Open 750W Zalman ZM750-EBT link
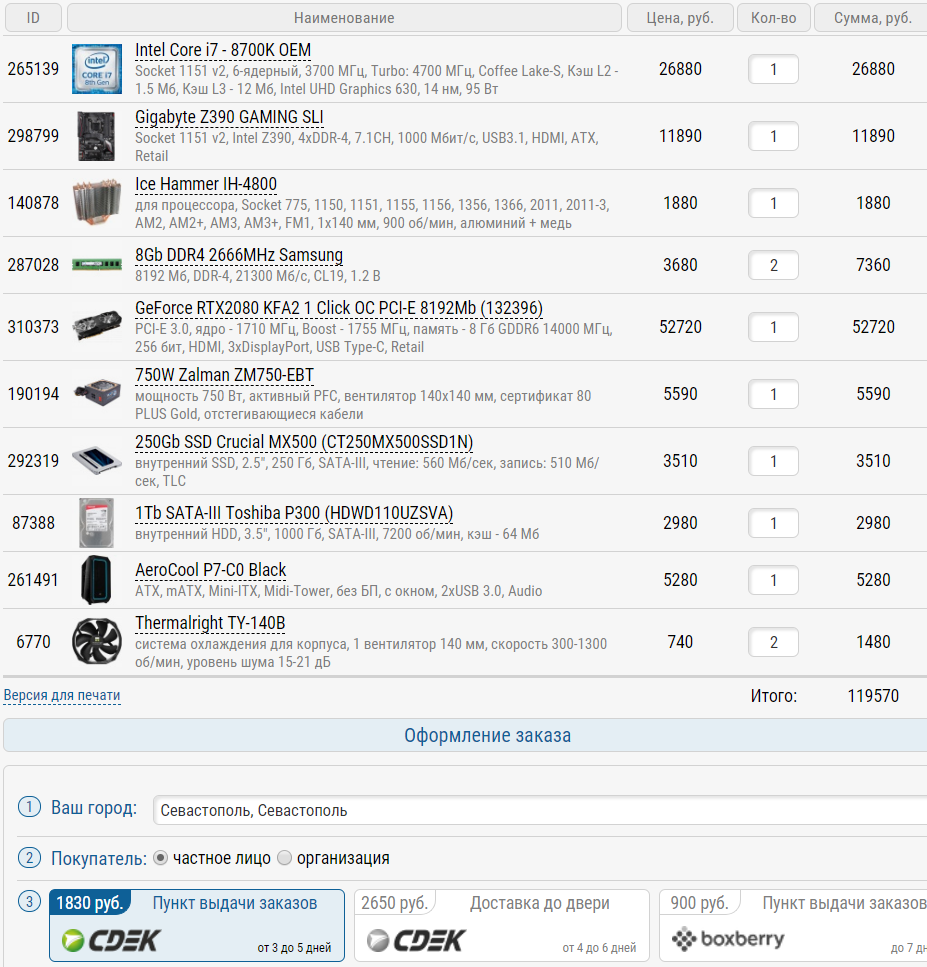 click(x=225, y=376)
